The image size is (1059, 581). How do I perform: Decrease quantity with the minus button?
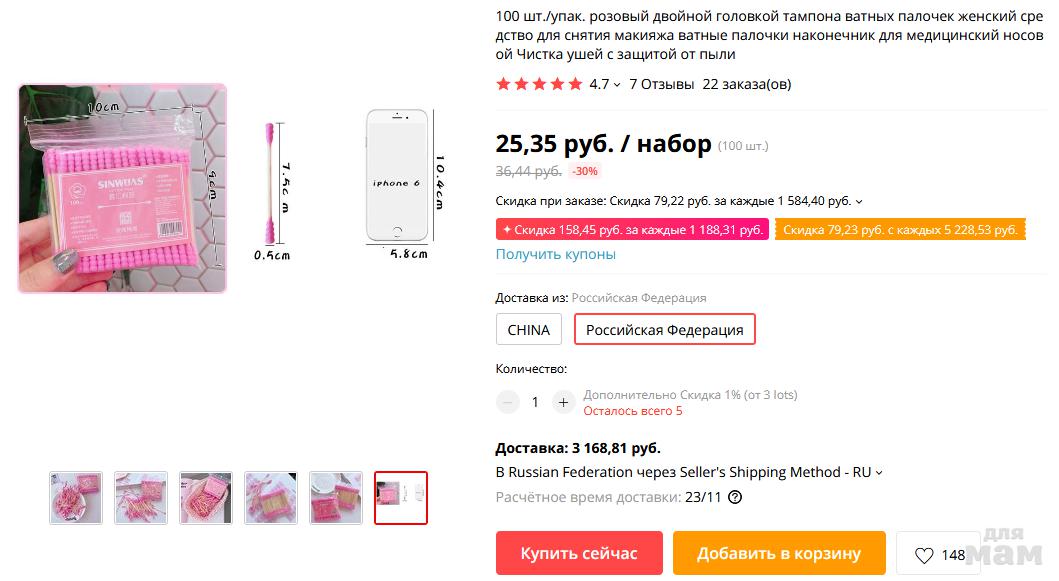tap(508, 402)
